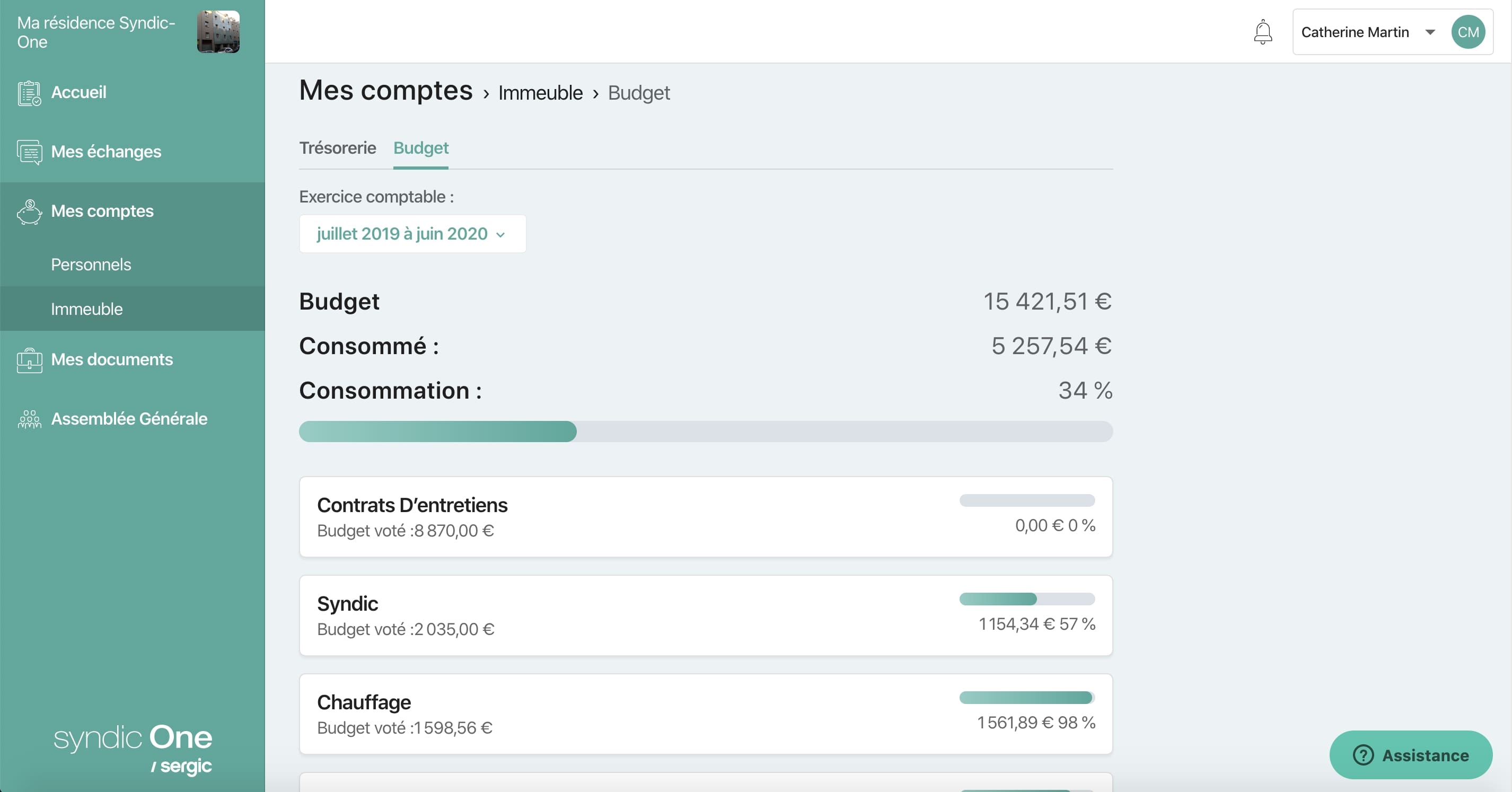Switch to the Trésorerie tab

[x=338, y=148]
